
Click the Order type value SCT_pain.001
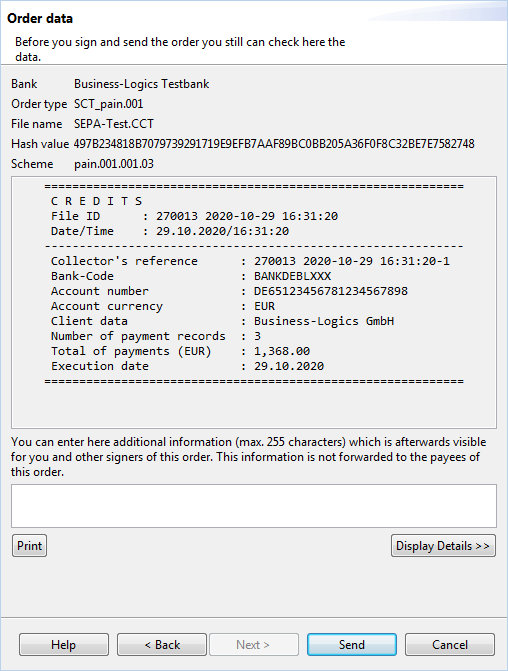109,104
